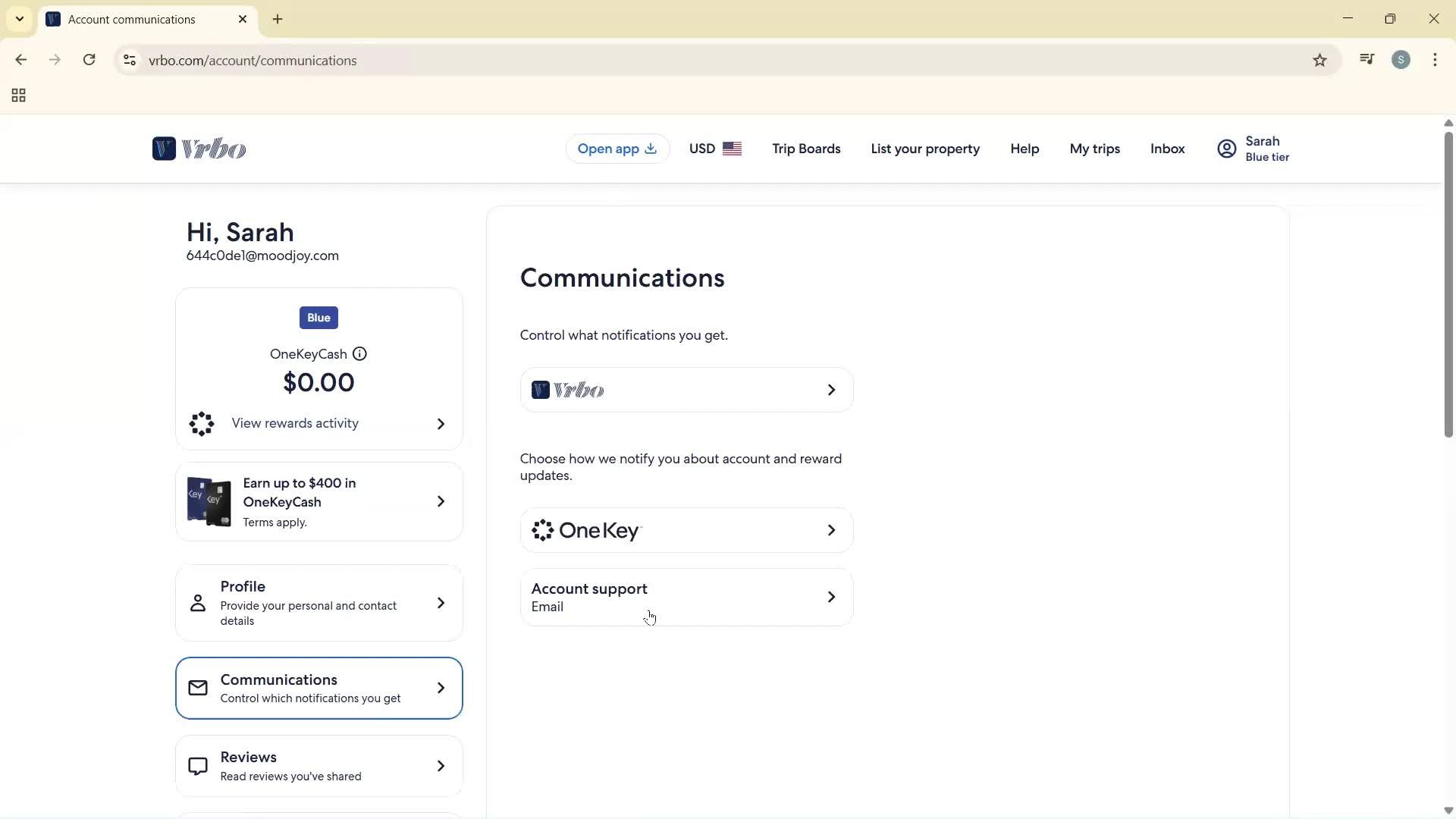Click the download icon inside Open app button
The width and height of the screenshot is (1456, 819).
(x=651, y=149)
